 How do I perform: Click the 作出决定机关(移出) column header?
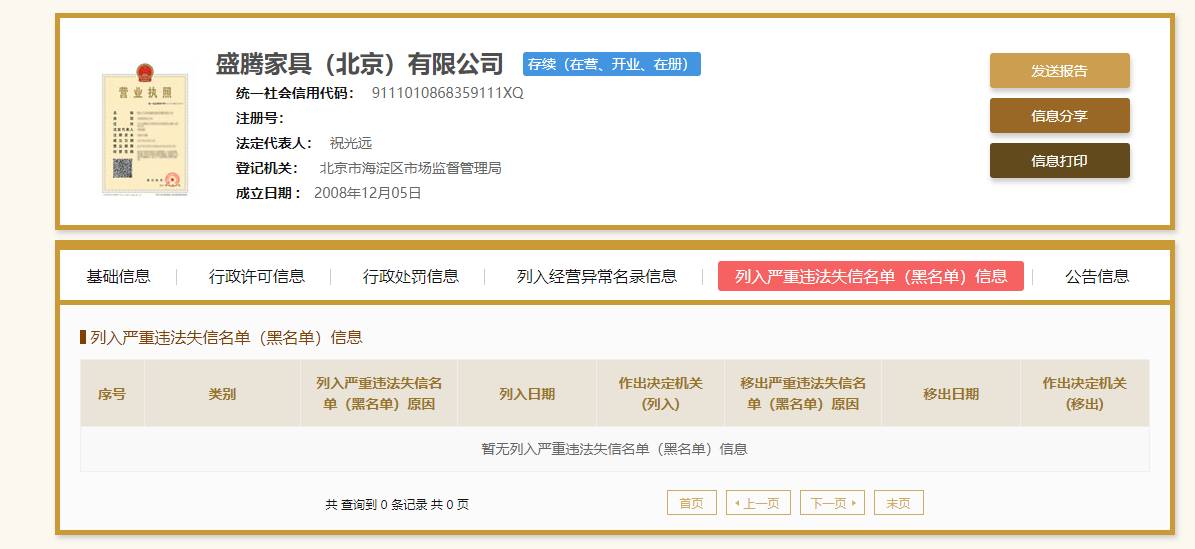click(x=1084, y=393)
